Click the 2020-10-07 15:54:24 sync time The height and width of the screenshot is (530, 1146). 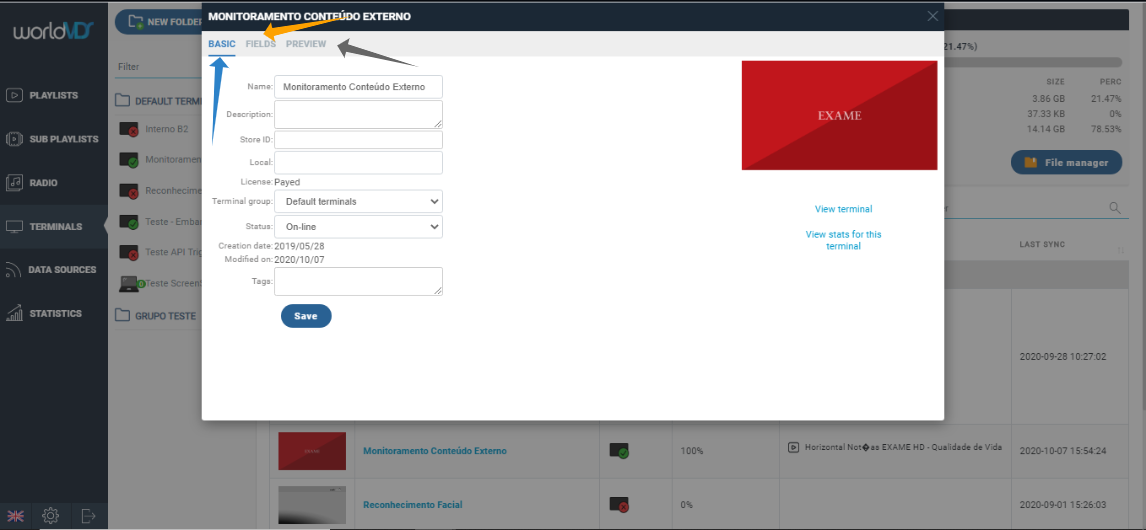[1063, 451]
